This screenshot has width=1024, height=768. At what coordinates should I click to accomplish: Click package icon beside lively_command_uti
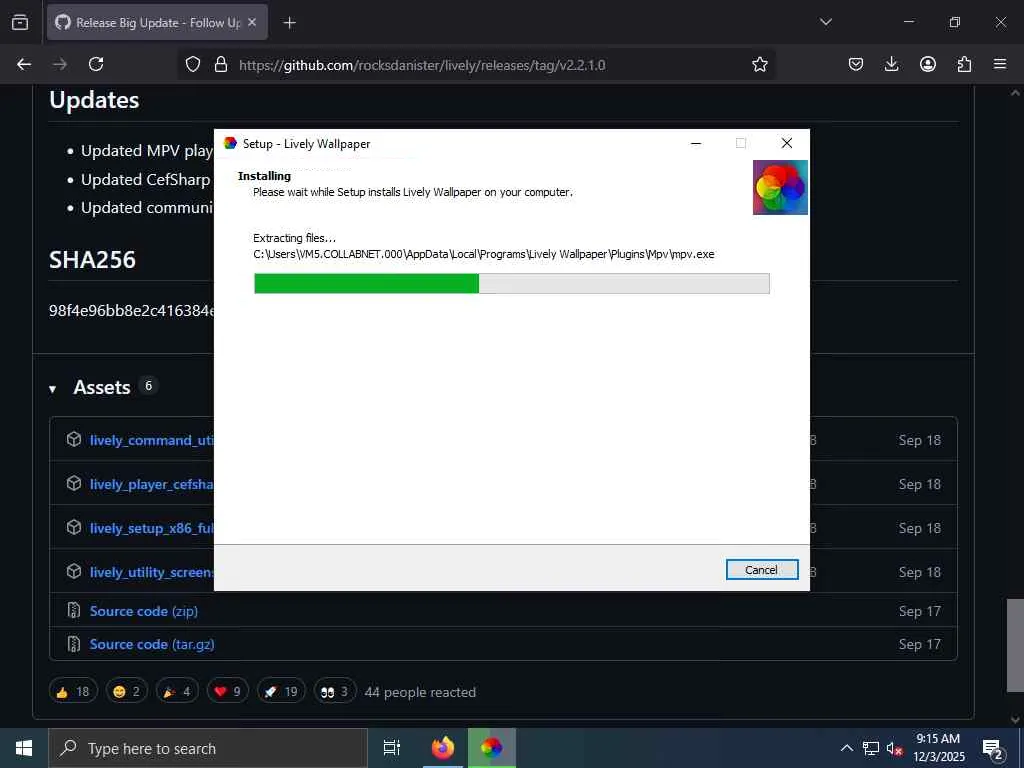click(x=74, y=440)
